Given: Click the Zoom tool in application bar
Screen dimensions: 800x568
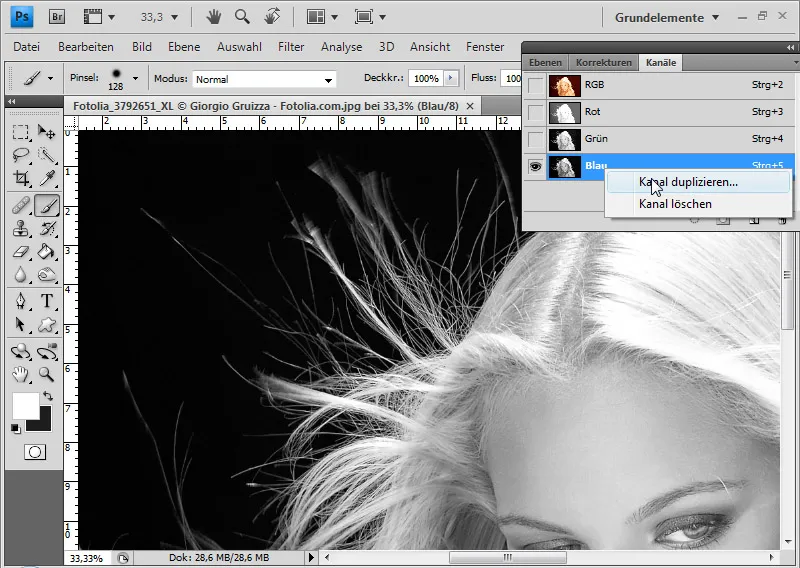Looking at the screenshot, I should (x=242, y=17).
